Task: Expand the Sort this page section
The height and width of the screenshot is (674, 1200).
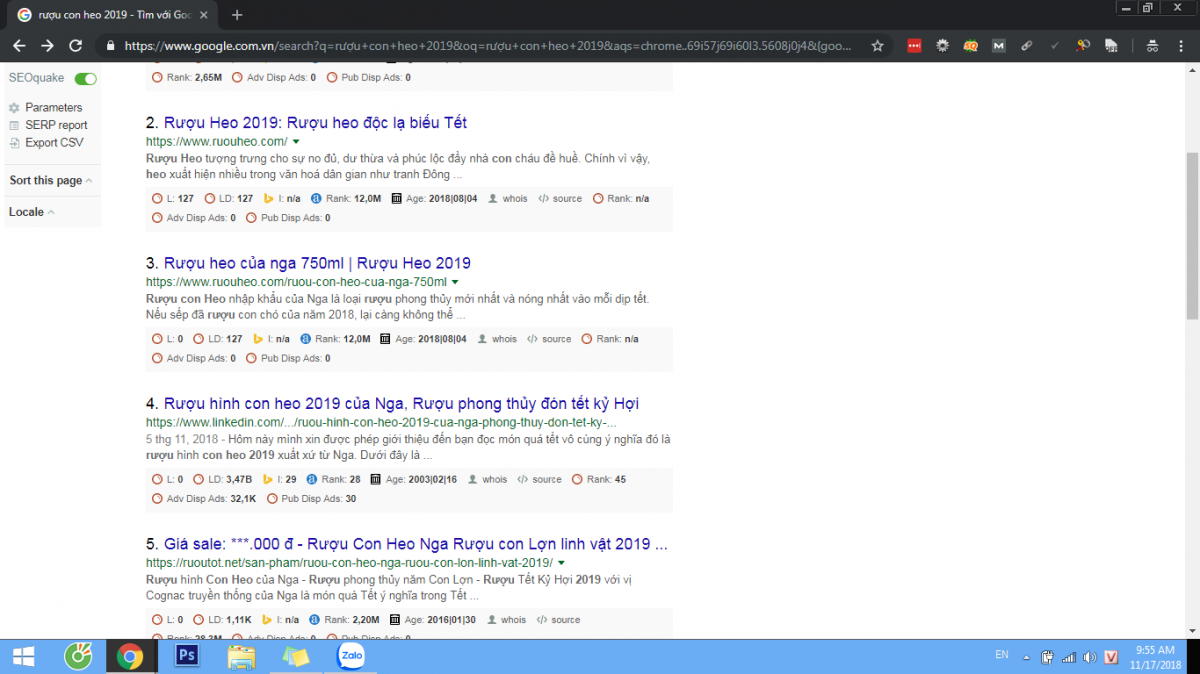Action: click(x=50, y=181)
